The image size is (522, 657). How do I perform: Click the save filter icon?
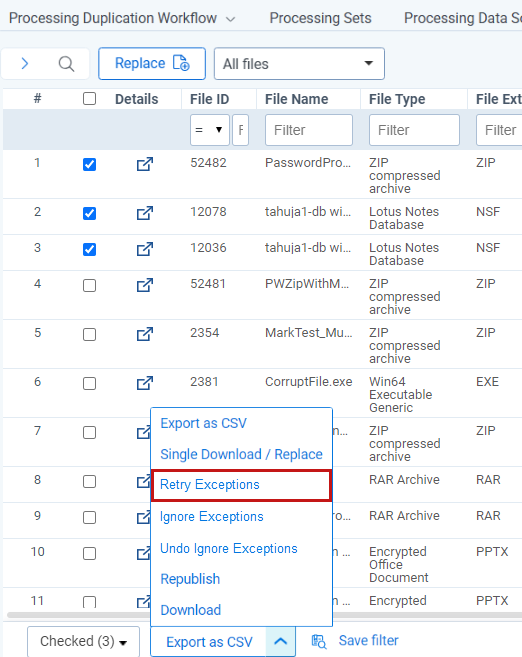coord(319,641)
